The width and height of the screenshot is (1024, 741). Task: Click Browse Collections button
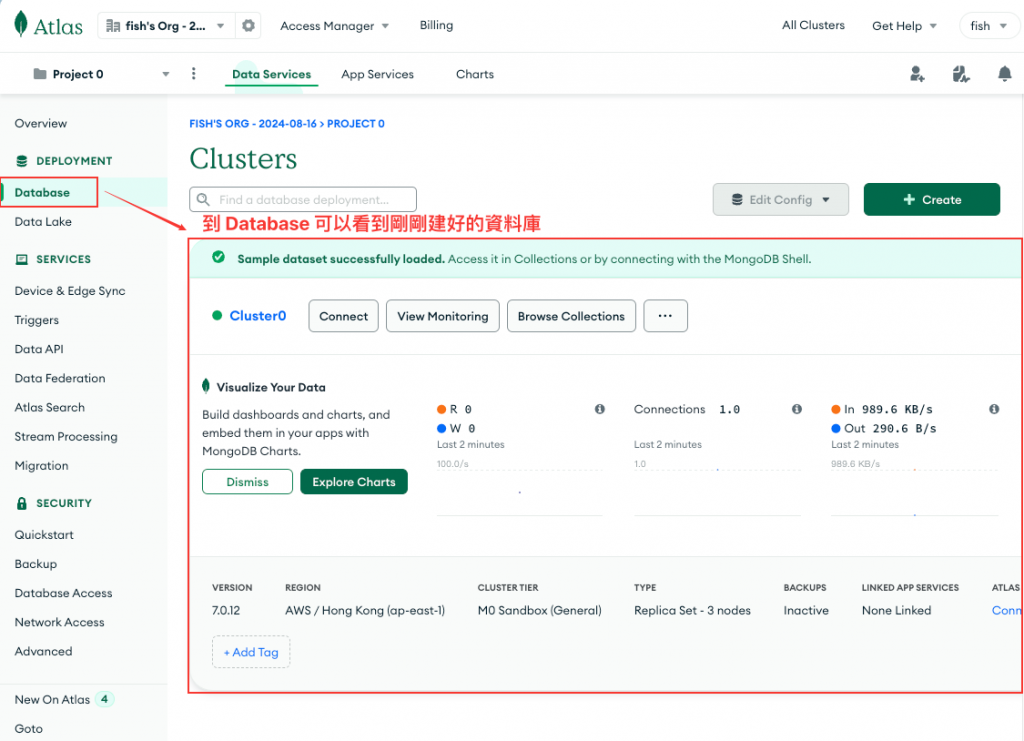(571, 316)
